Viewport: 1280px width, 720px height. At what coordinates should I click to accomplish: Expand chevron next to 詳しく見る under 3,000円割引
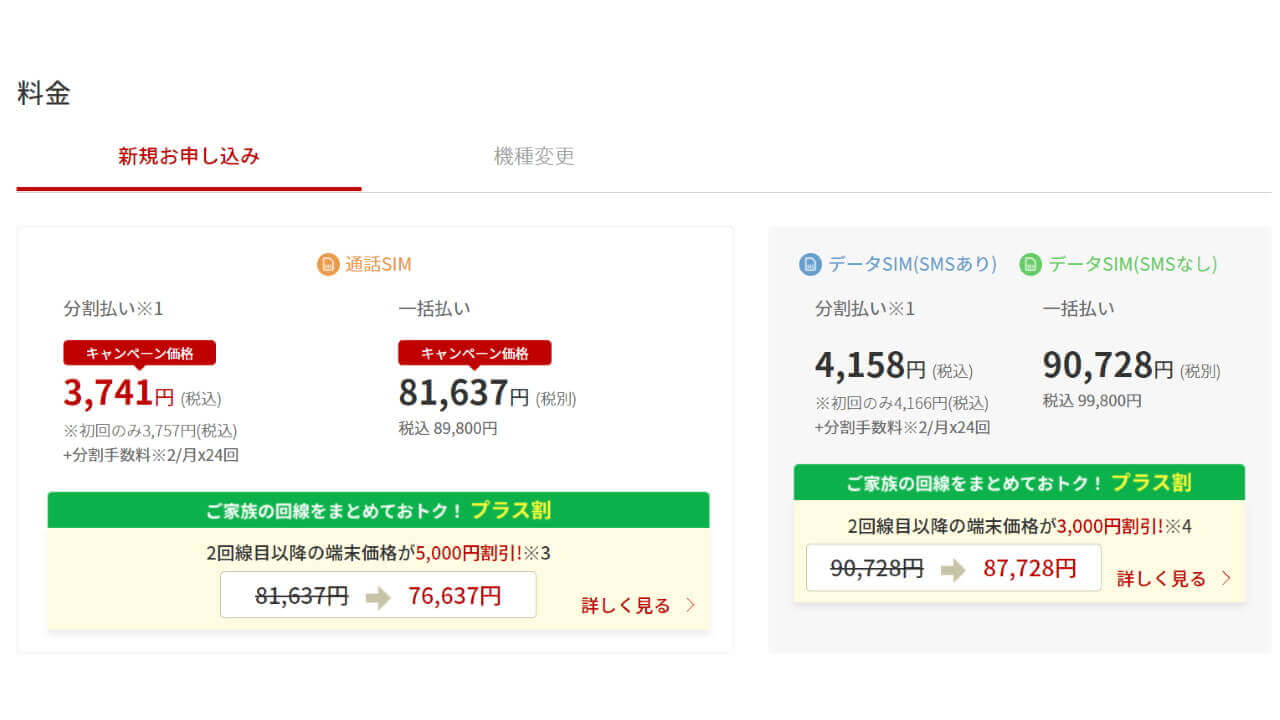click(1226, 578)
